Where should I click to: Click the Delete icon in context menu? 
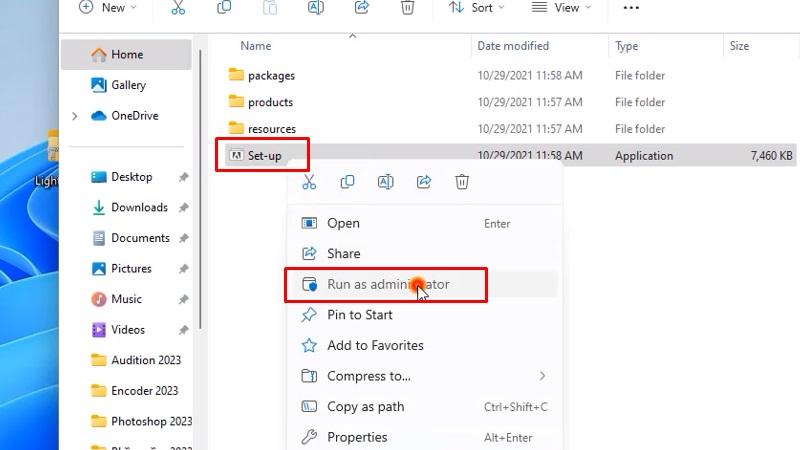[x=462, y=182]
